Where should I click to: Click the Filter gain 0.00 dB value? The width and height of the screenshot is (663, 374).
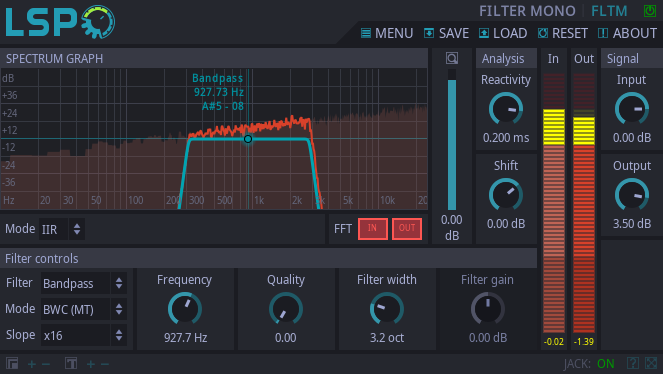(488, 338)
